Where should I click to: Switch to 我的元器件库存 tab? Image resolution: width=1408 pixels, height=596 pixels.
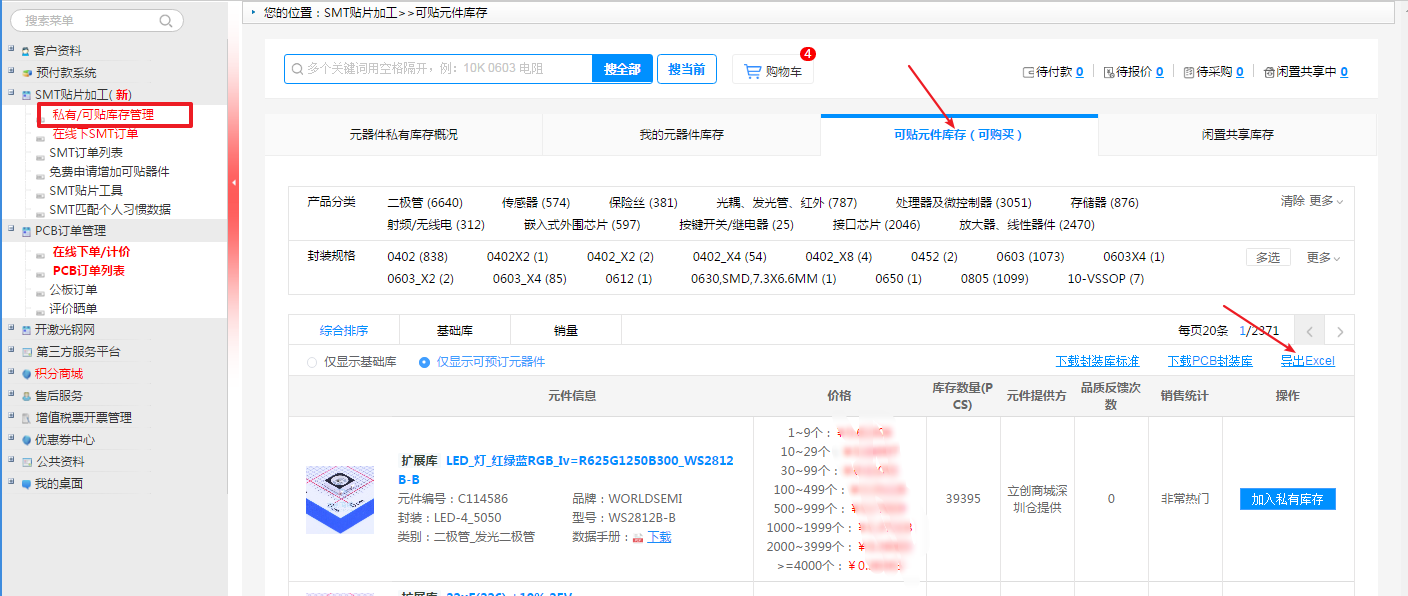pos(681,135)
